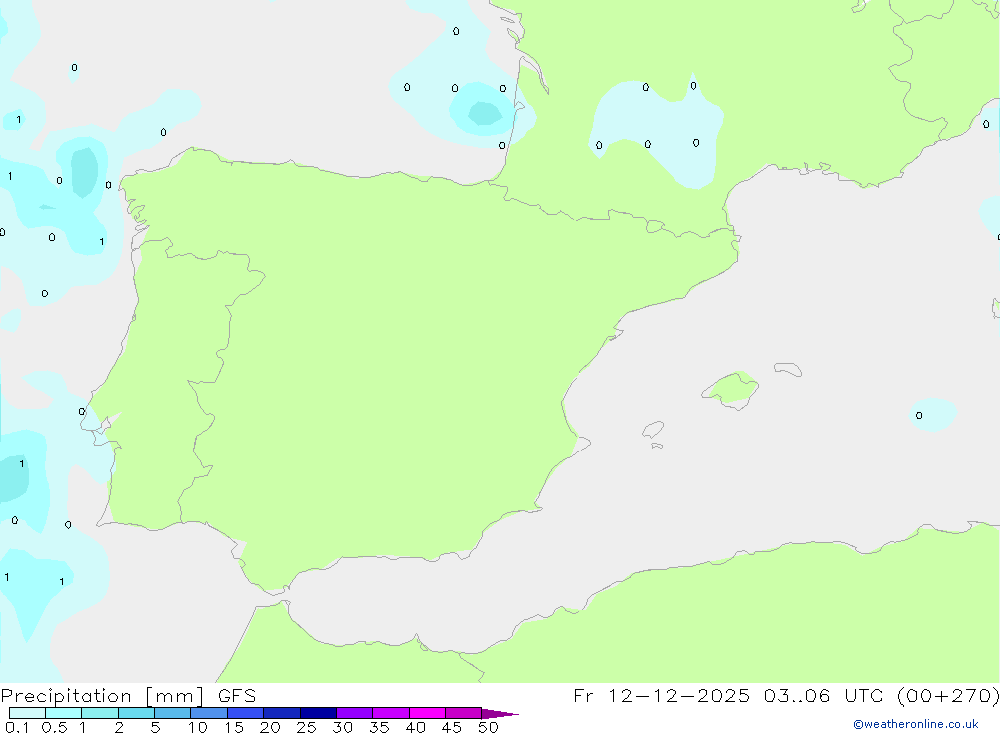Click the '15' legend scale label
Screen dimensions: 1000x733
pos(234,727)
